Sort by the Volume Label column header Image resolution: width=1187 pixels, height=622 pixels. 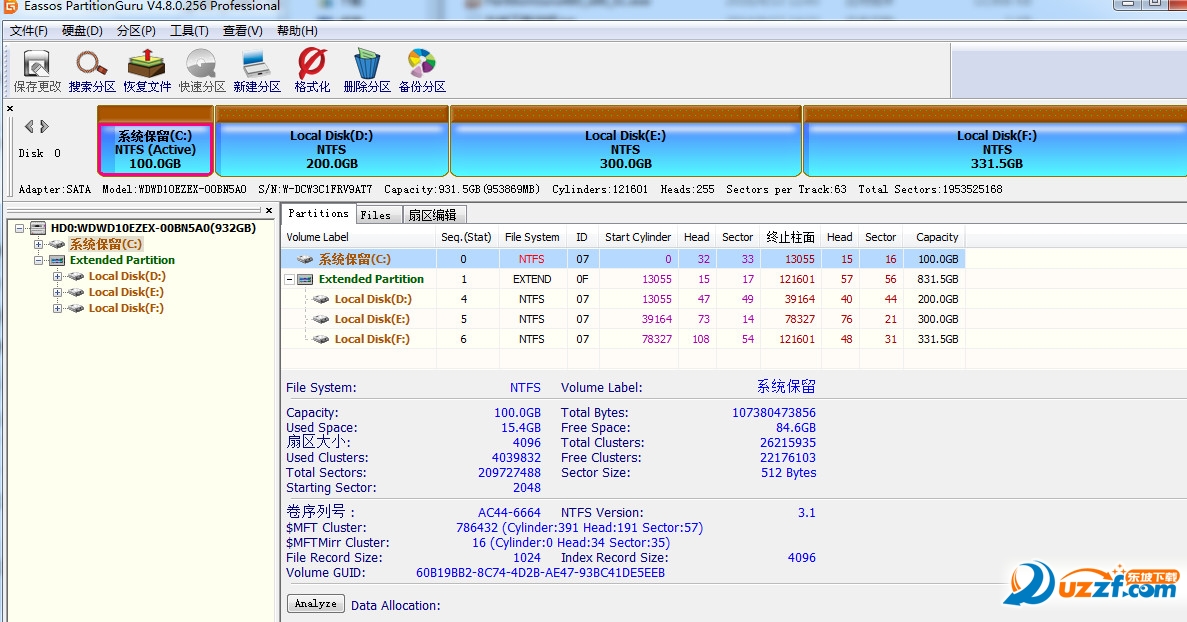click(x=359, y=237)
